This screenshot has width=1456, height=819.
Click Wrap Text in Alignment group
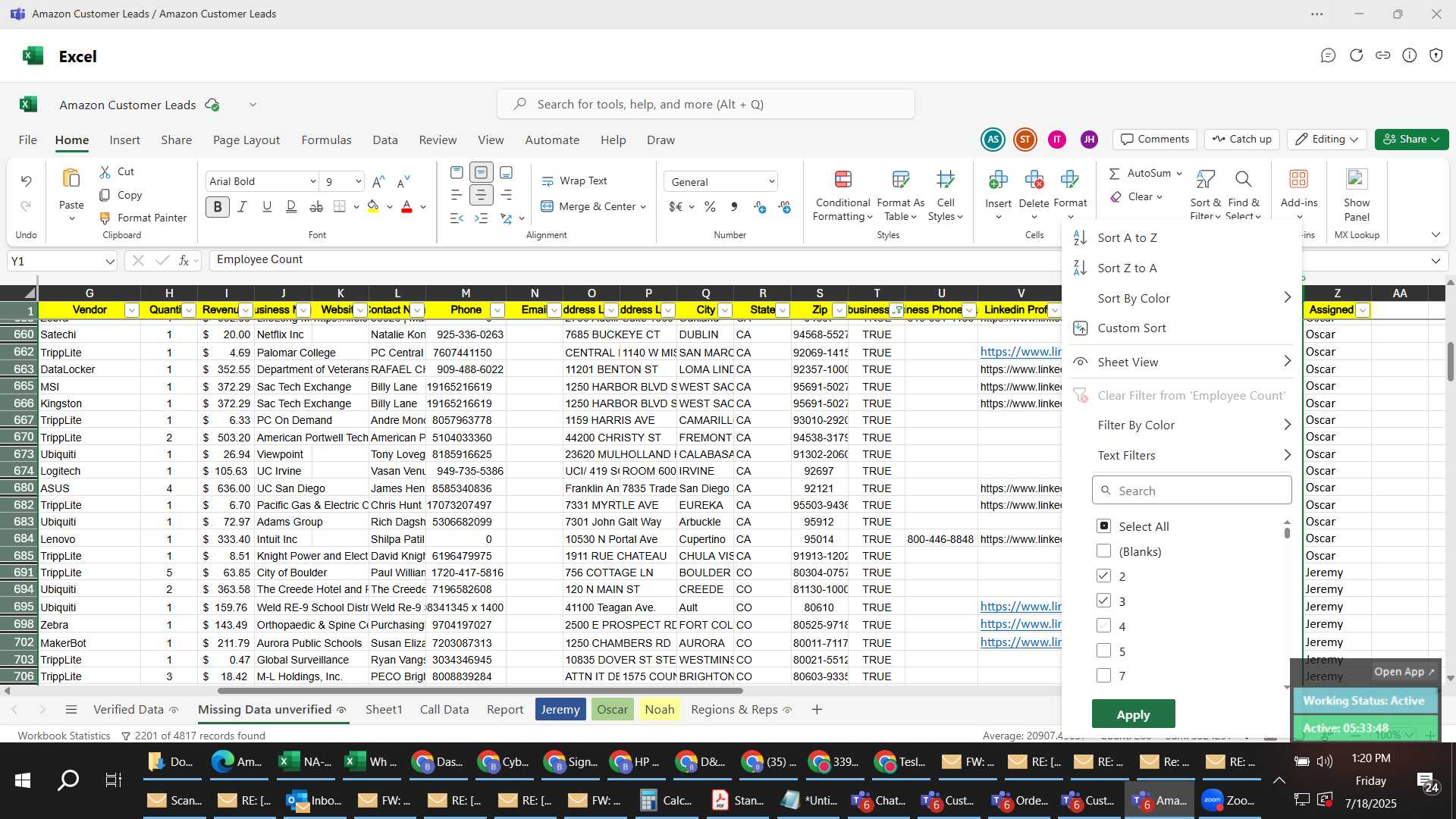coord(574,181)
